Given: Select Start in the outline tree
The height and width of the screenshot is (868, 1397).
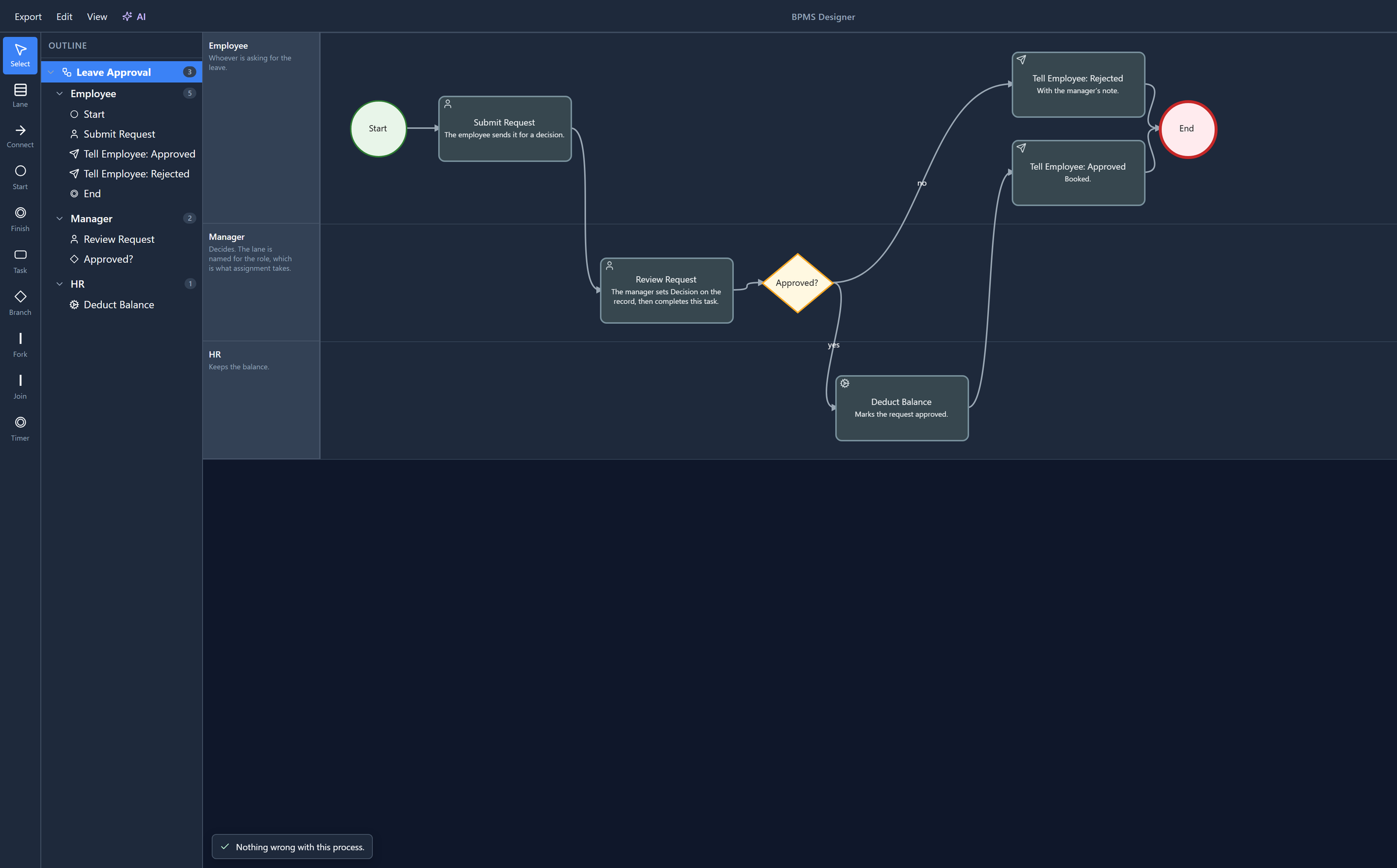Looking at the screenshot, I should [x=122, y=114].
